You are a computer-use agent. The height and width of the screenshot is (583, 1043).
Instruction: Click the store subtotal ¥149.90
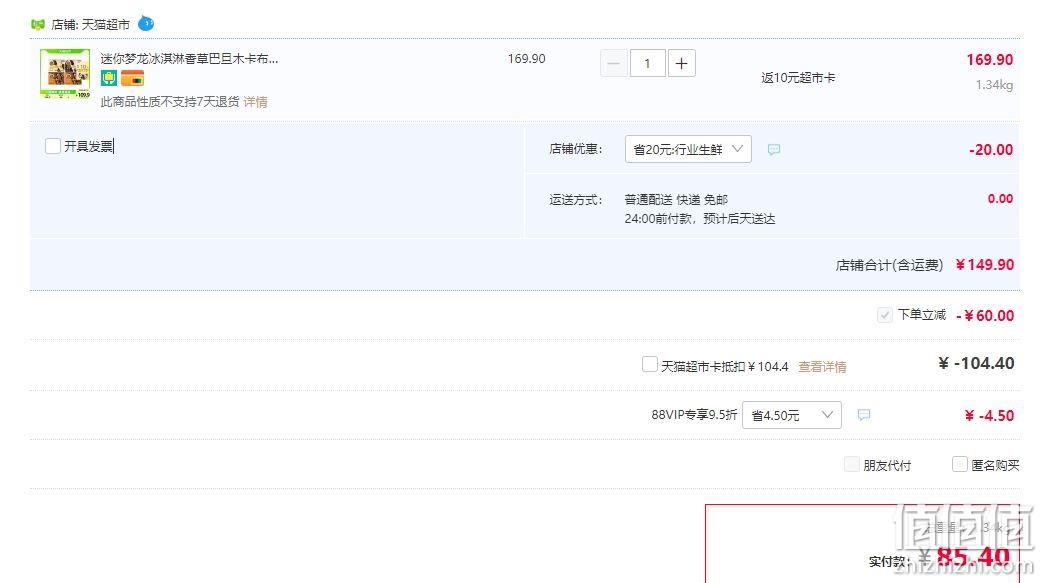[x=984, y=265]
